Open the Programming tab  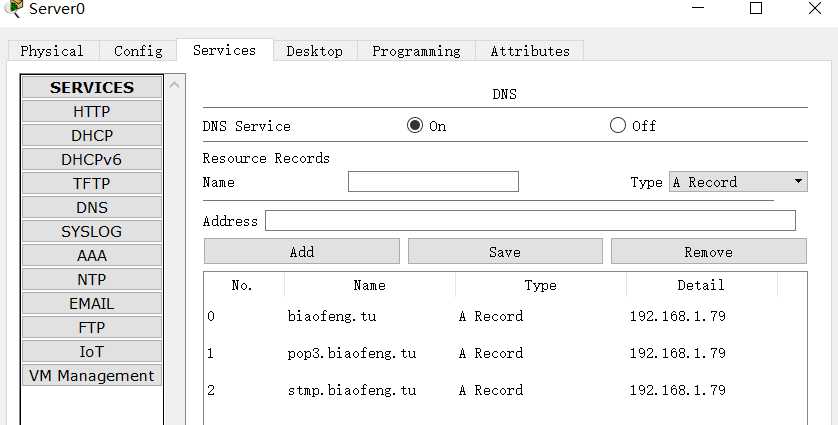416,51
